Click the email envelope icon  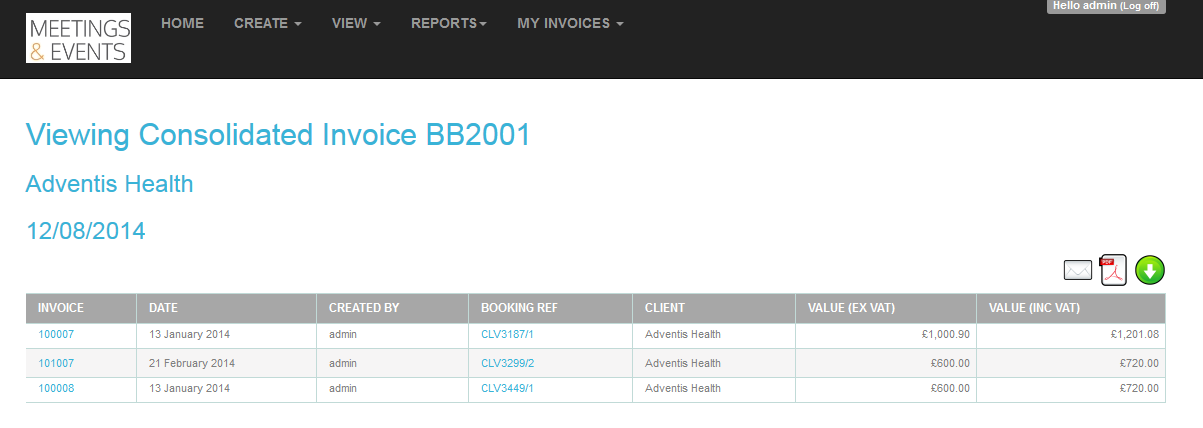pyautogui.click(x=1077, y=270)
